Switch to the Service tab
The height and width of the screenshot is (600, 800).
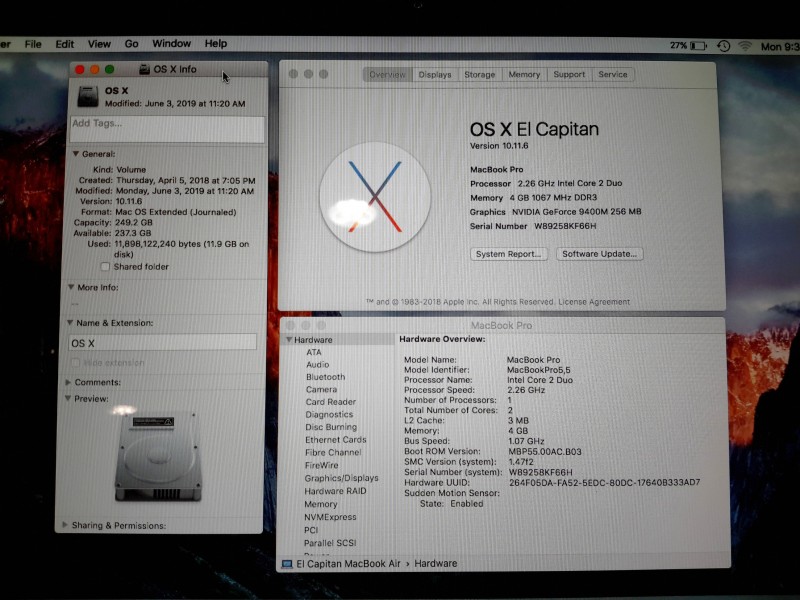pos(613,74)
